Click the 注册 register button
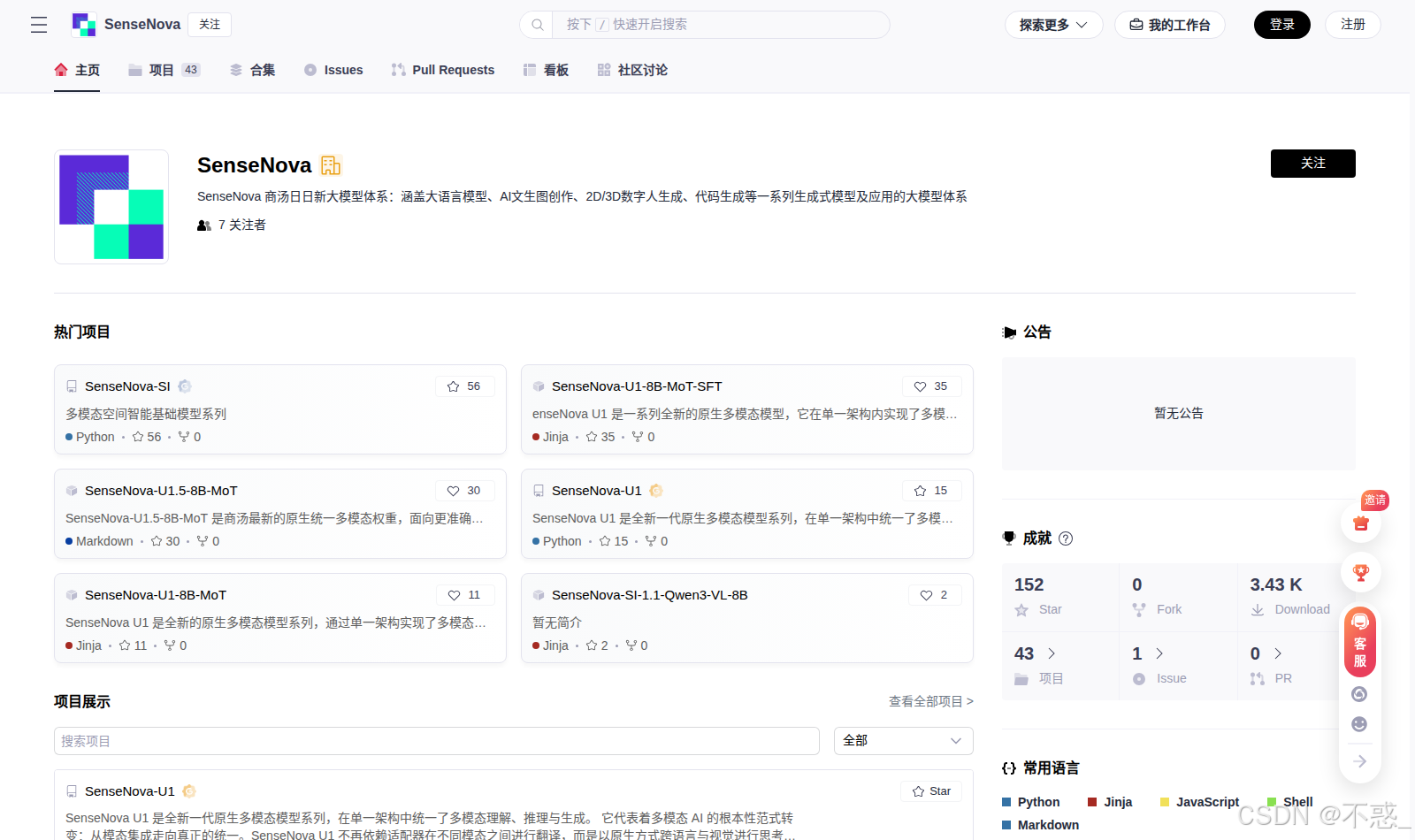The width and height of the screenshot is (1415, 840). click(1352, 25)
